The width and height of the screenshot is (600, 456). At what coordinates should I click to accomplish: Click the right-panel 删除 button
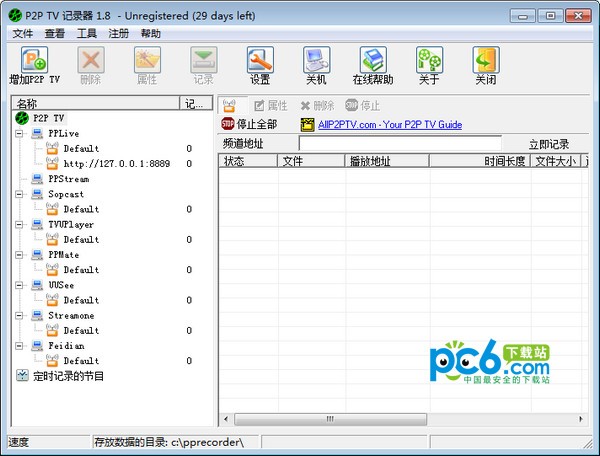coord(317,106)
